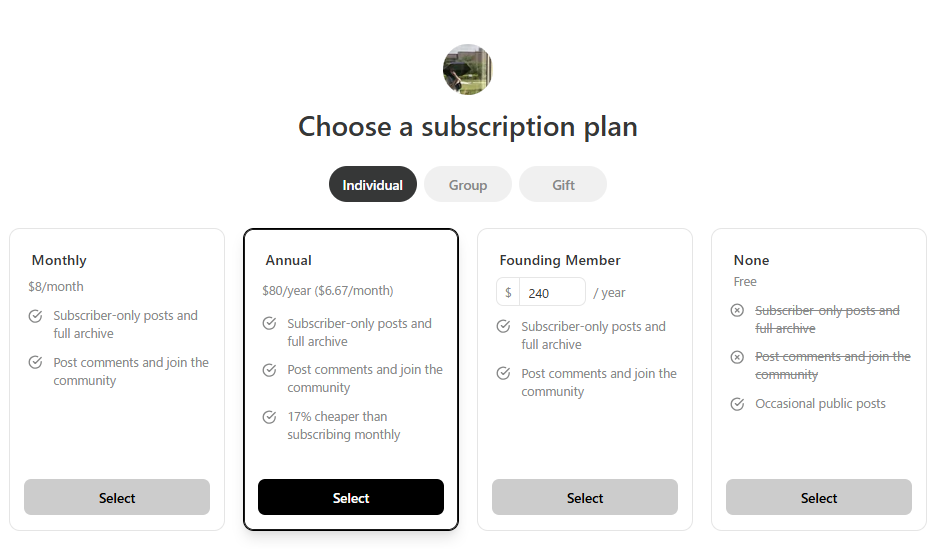Open the Gift subscription tab
The height and width of the screenshot is (549, 939).
coord(563,184)
